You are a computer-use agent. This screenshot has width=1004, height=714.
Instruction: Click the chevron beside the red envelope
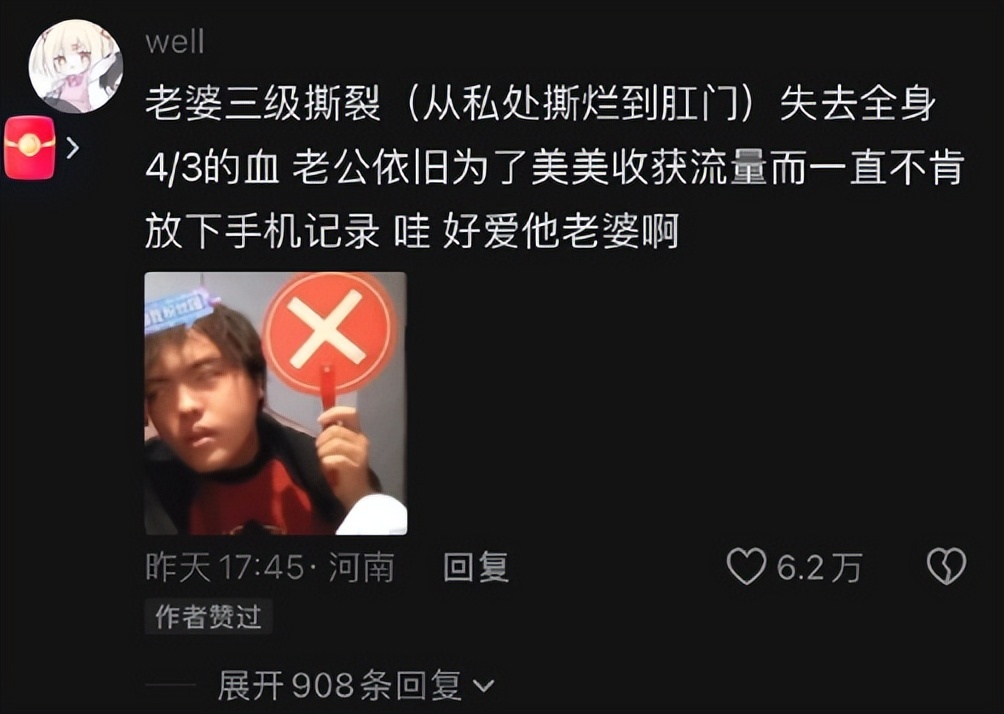click(73, 148)
